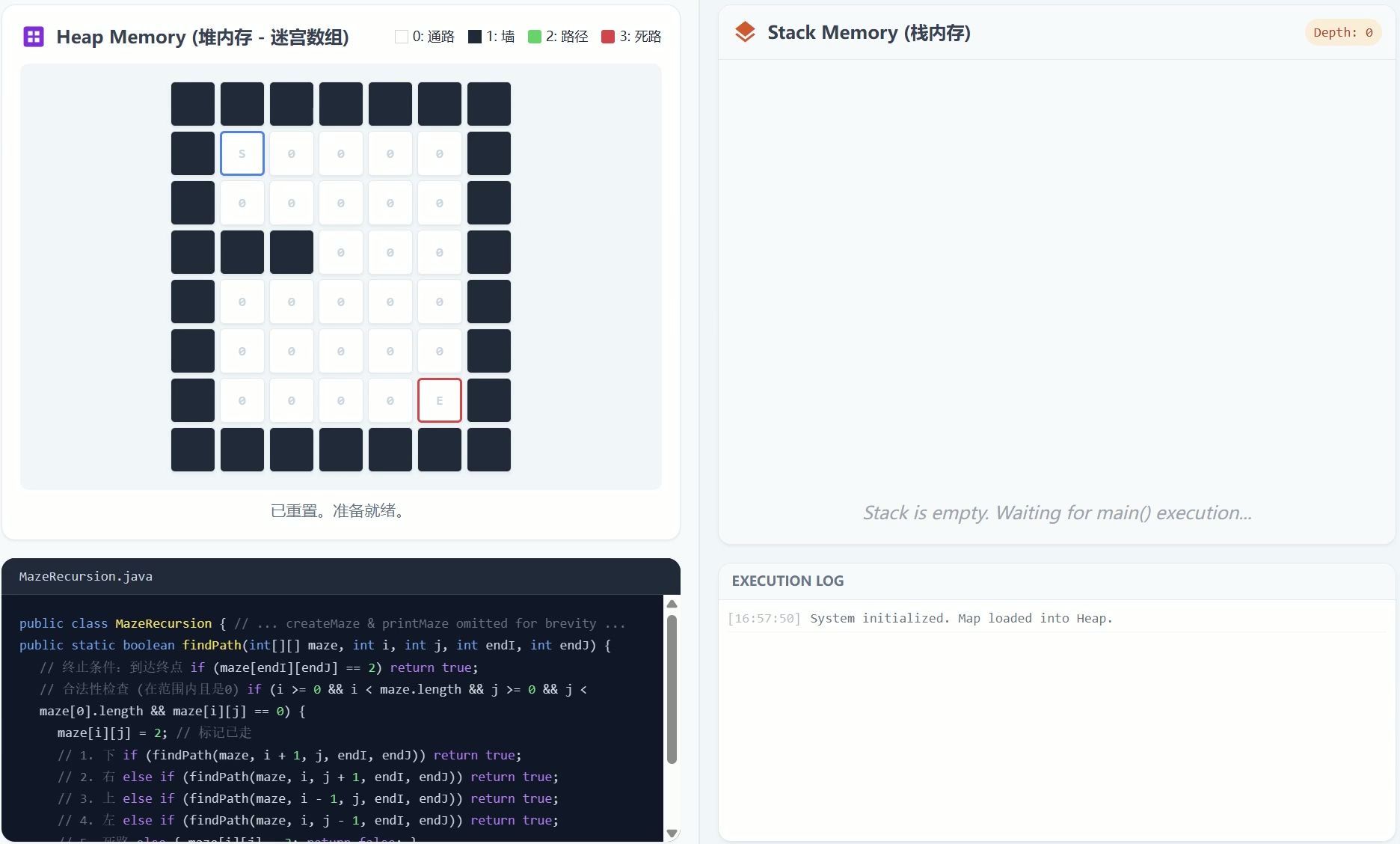Click the orange Stack Memory layers icon
This screenshot has width=1400, height=844.
745,32
